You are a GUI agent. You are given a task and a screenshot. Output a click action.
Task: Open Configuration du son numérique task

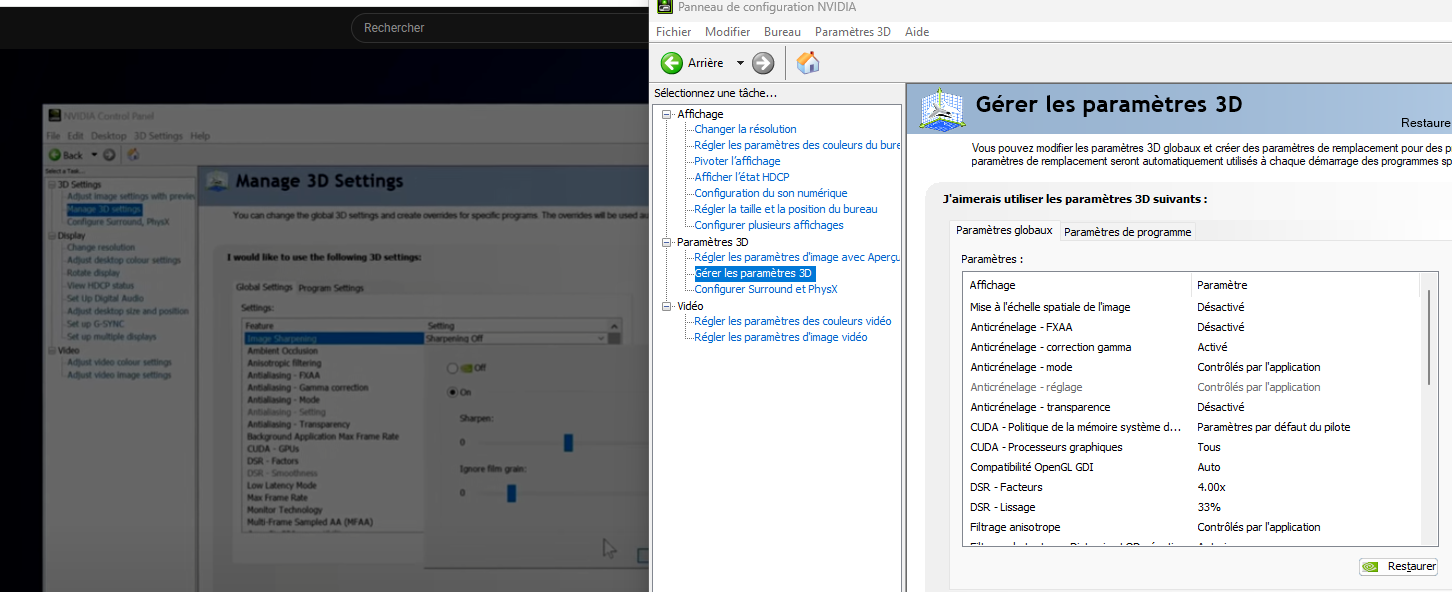click(770, 193)
